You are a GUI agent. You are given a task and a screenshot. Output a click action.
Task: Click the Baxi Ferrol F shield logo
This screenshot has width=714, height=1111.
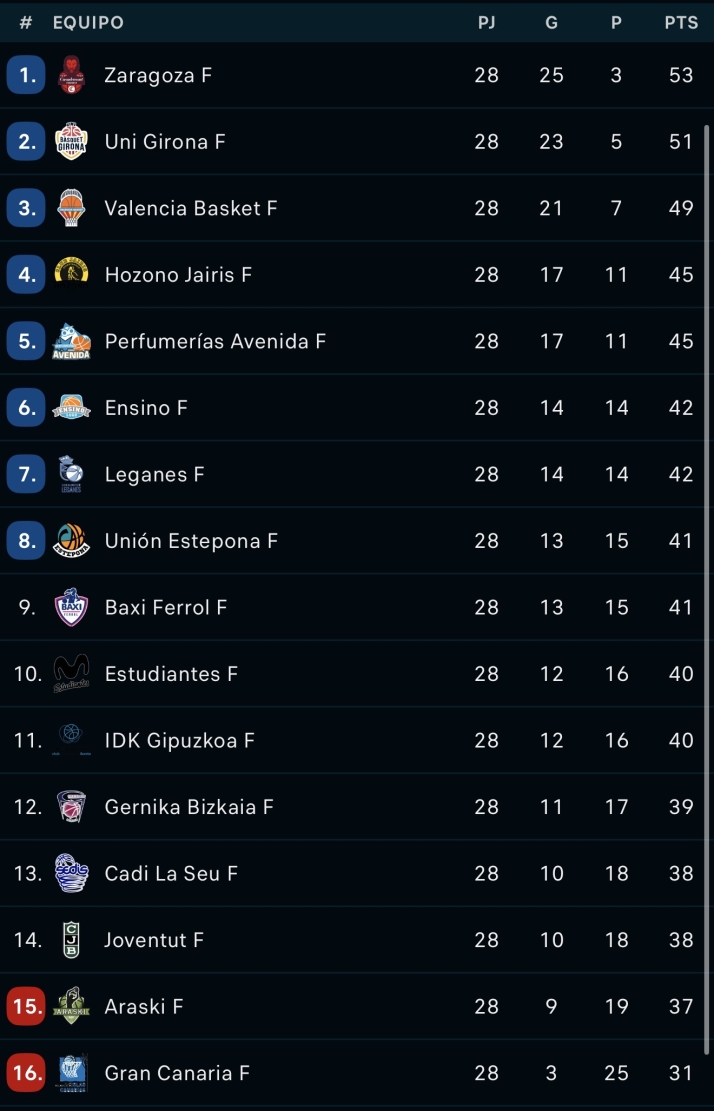tap(71, 607)
